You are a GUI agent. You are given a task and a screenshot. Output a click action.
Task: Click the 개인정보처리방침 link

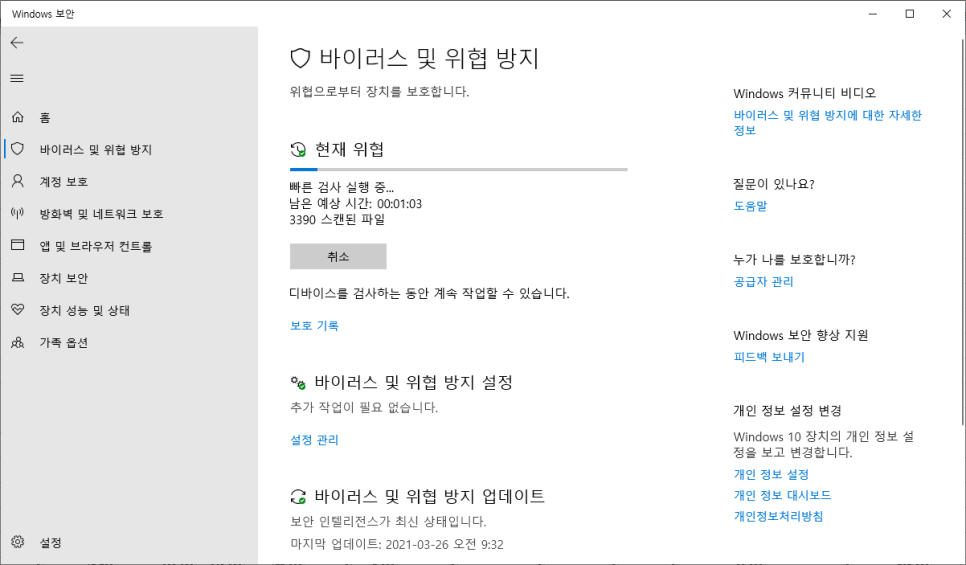778,516
